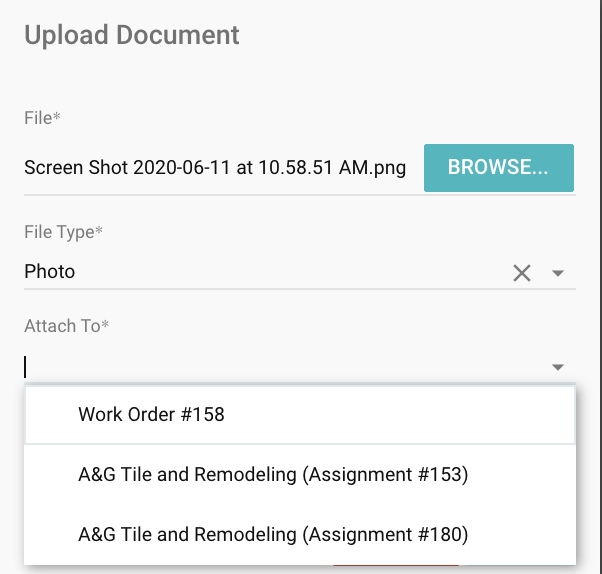602x574 pixels.
Task: Click the Photo value text
Action: pyautogui.click(x=50, y=272)
